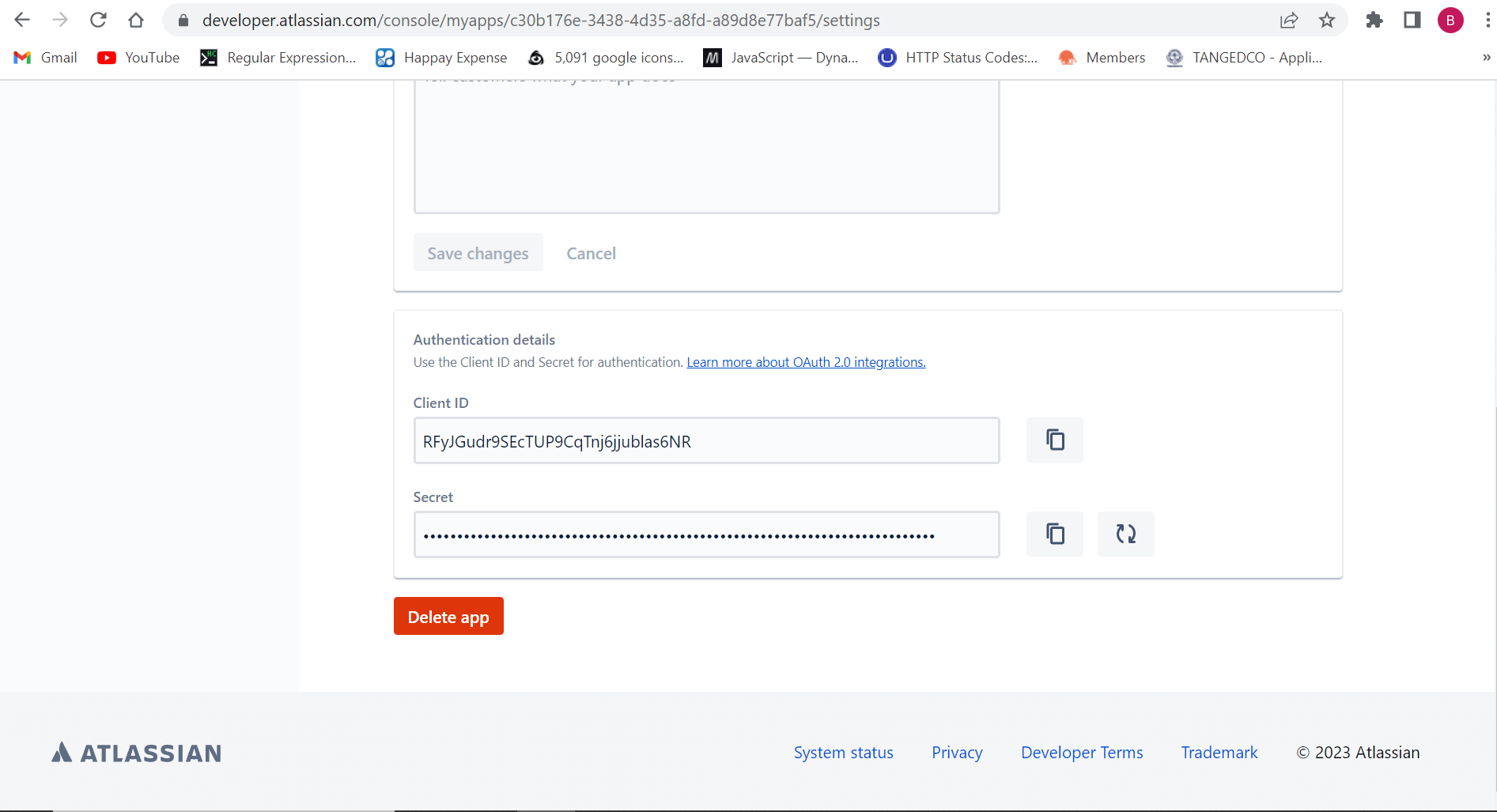The image size is (1497, 812).
Task: Click the Delete app button
Action: coord(448,616)
